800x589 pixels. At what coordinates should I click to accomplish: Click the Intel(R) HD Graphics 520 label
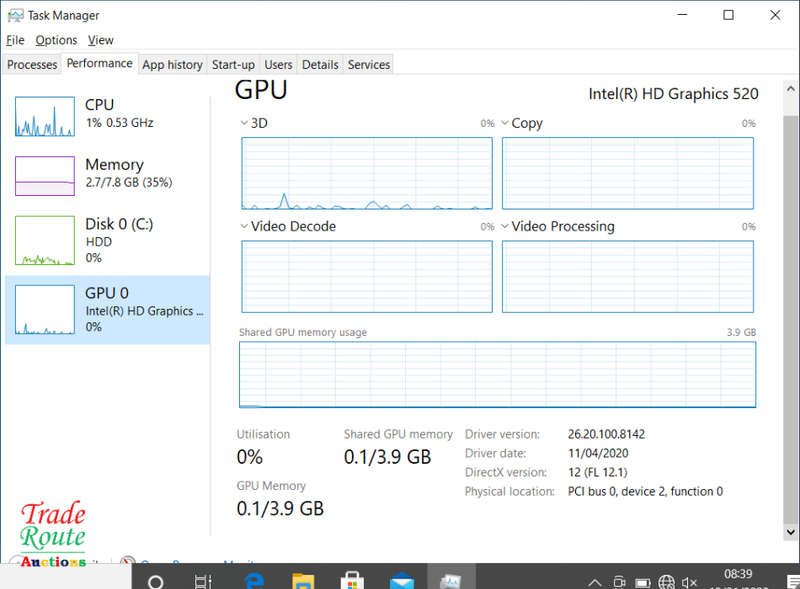tap(673, 94)
